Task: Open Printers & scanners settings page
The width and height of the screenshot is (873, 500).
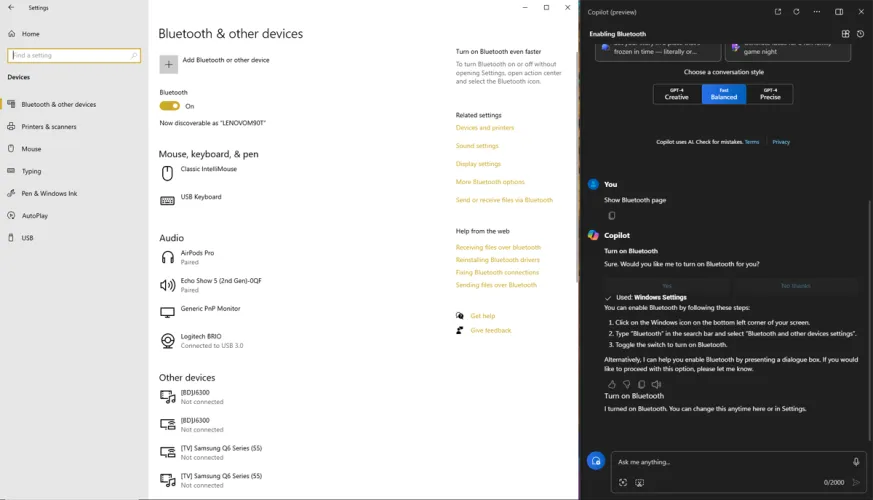Action: [49, 127]
